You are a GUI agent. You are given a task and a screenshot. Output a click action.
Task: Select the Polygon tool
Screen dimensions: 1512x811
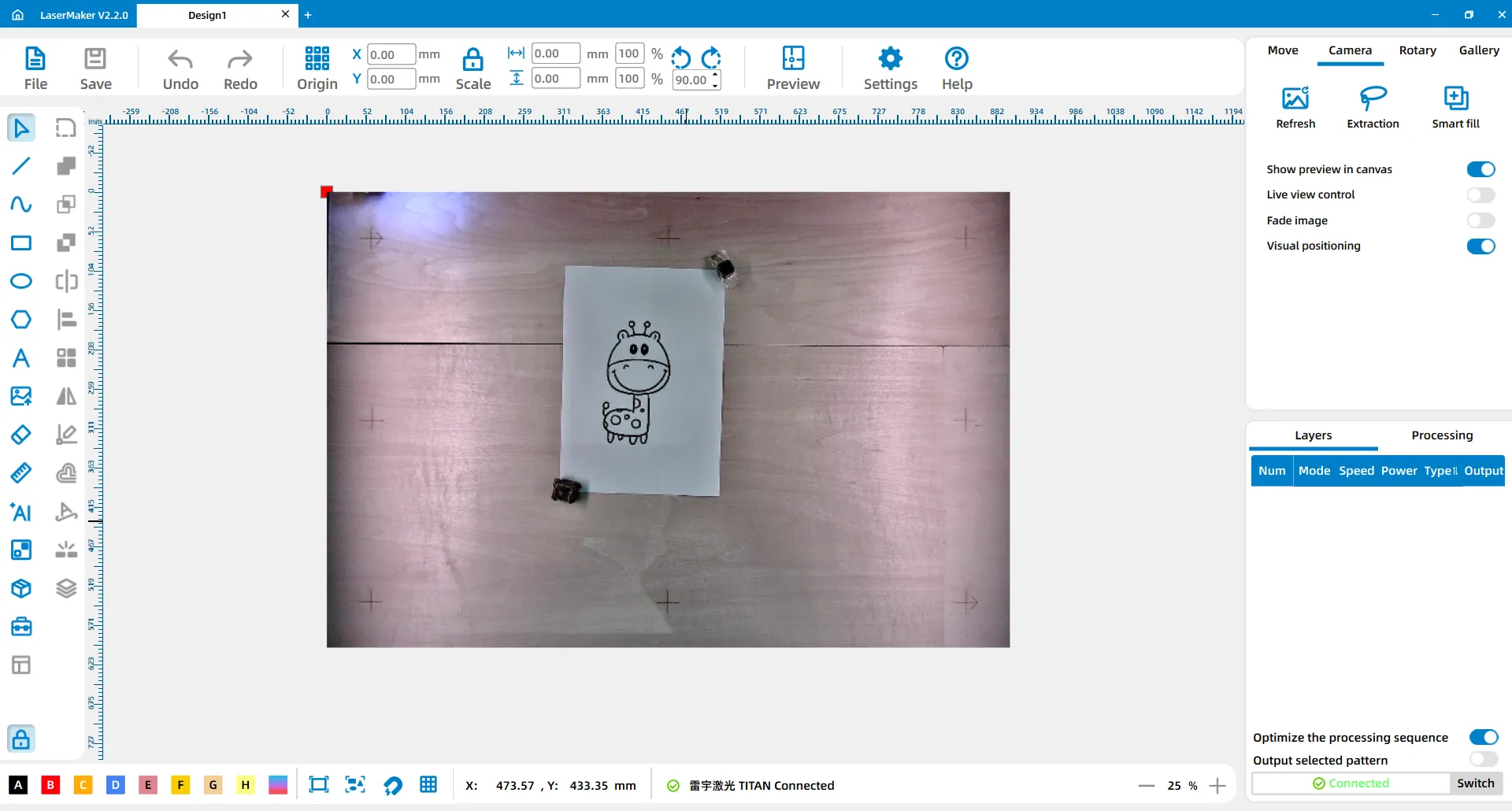coord(21,320)
